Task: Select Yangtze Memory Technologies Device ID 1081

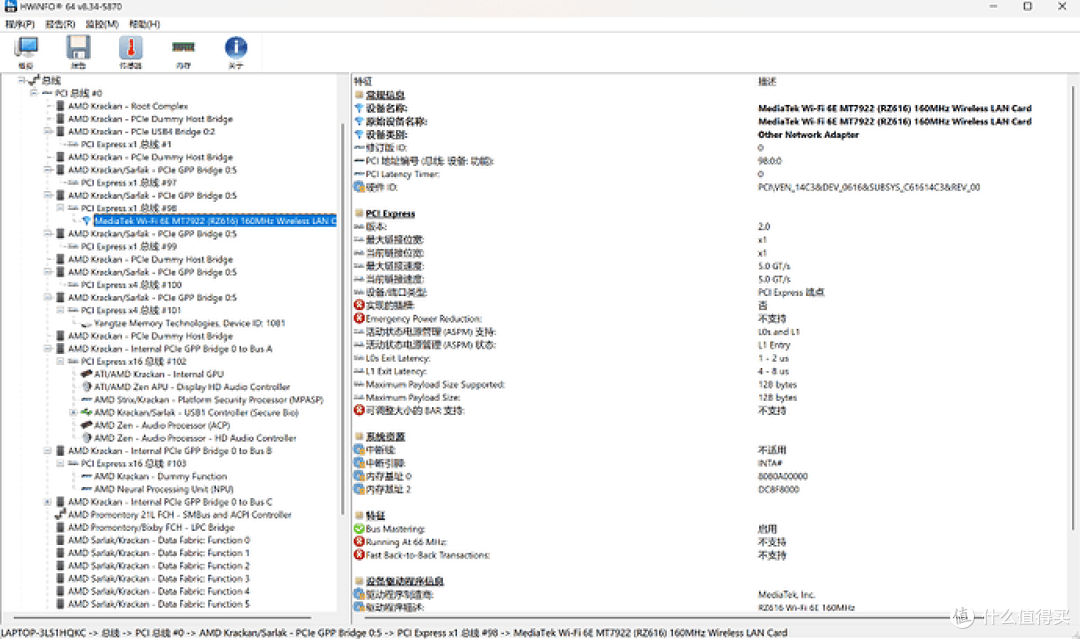Action: click(x=189, y=323)
